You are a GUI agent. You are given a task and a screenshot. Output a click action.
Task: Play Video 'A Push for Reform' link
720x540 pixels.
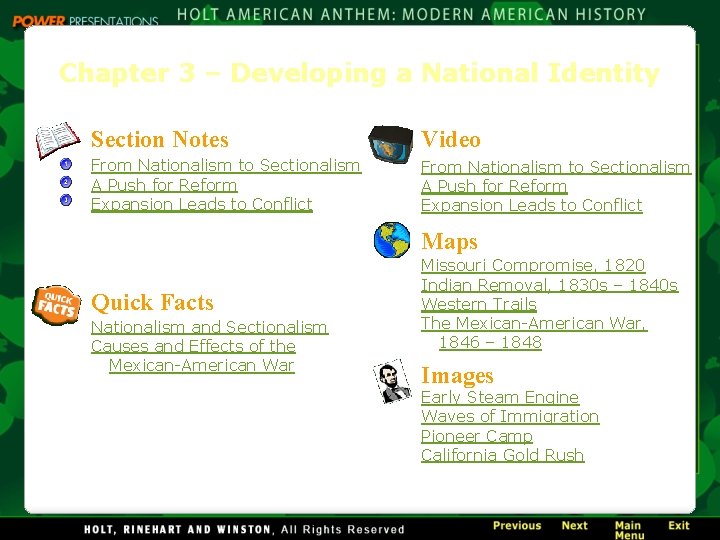(494, 186)
